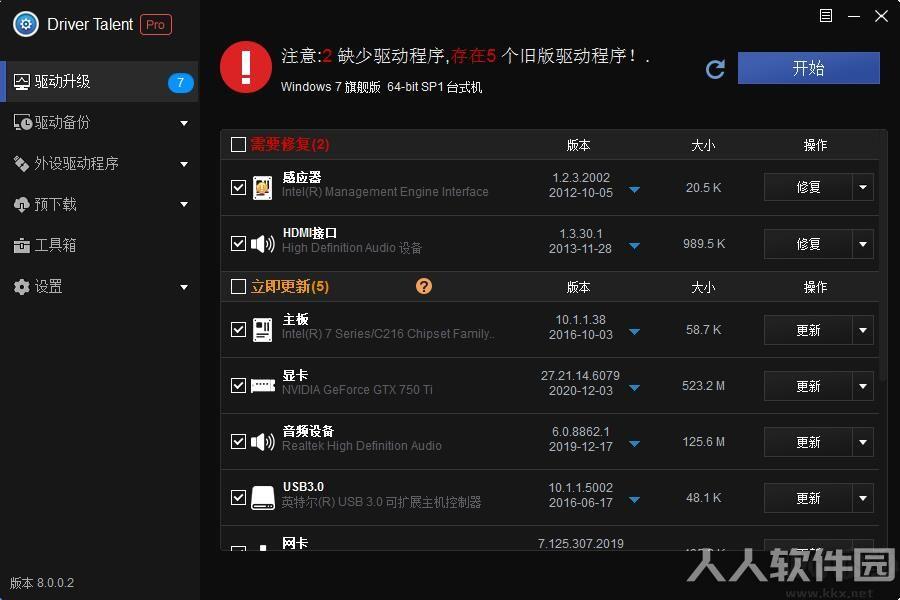
Task: Click the blue badge showing 7
Action: click(x=180, y=83)
